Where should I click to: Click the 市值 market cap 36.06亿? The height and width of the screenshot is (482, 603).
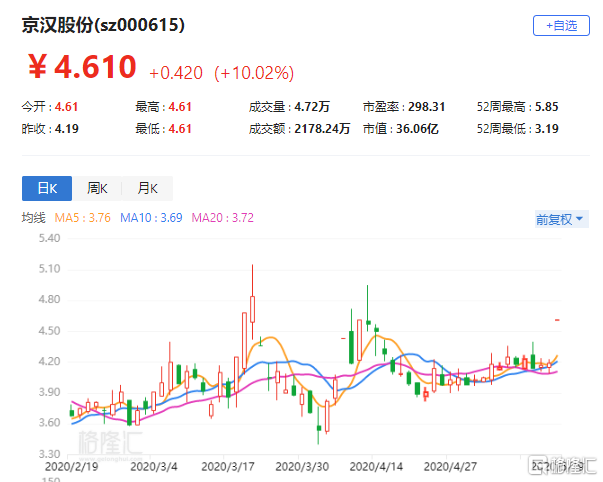point(417,128)
